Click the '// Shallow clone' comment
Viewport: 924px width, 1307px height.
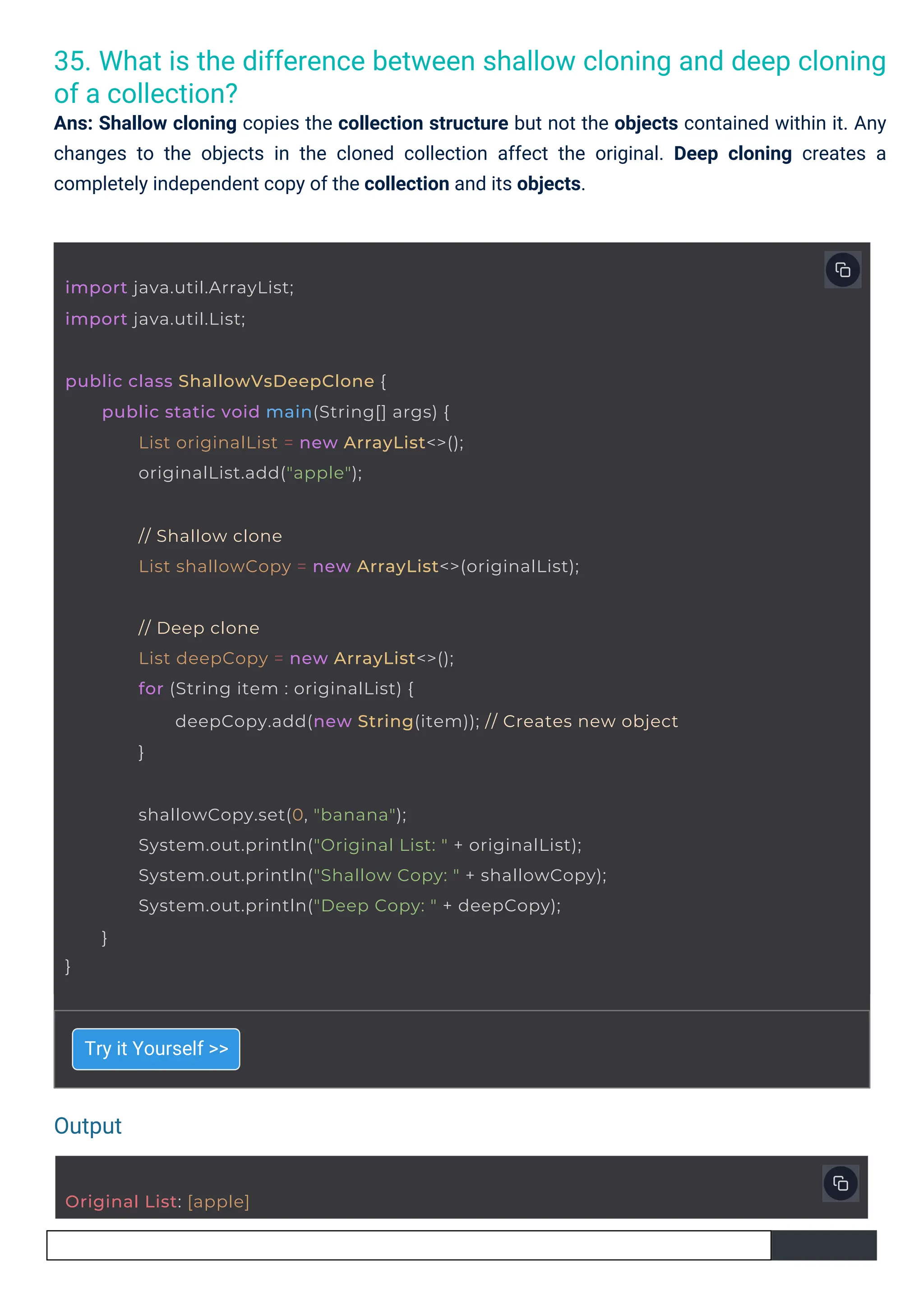point(210,536)
